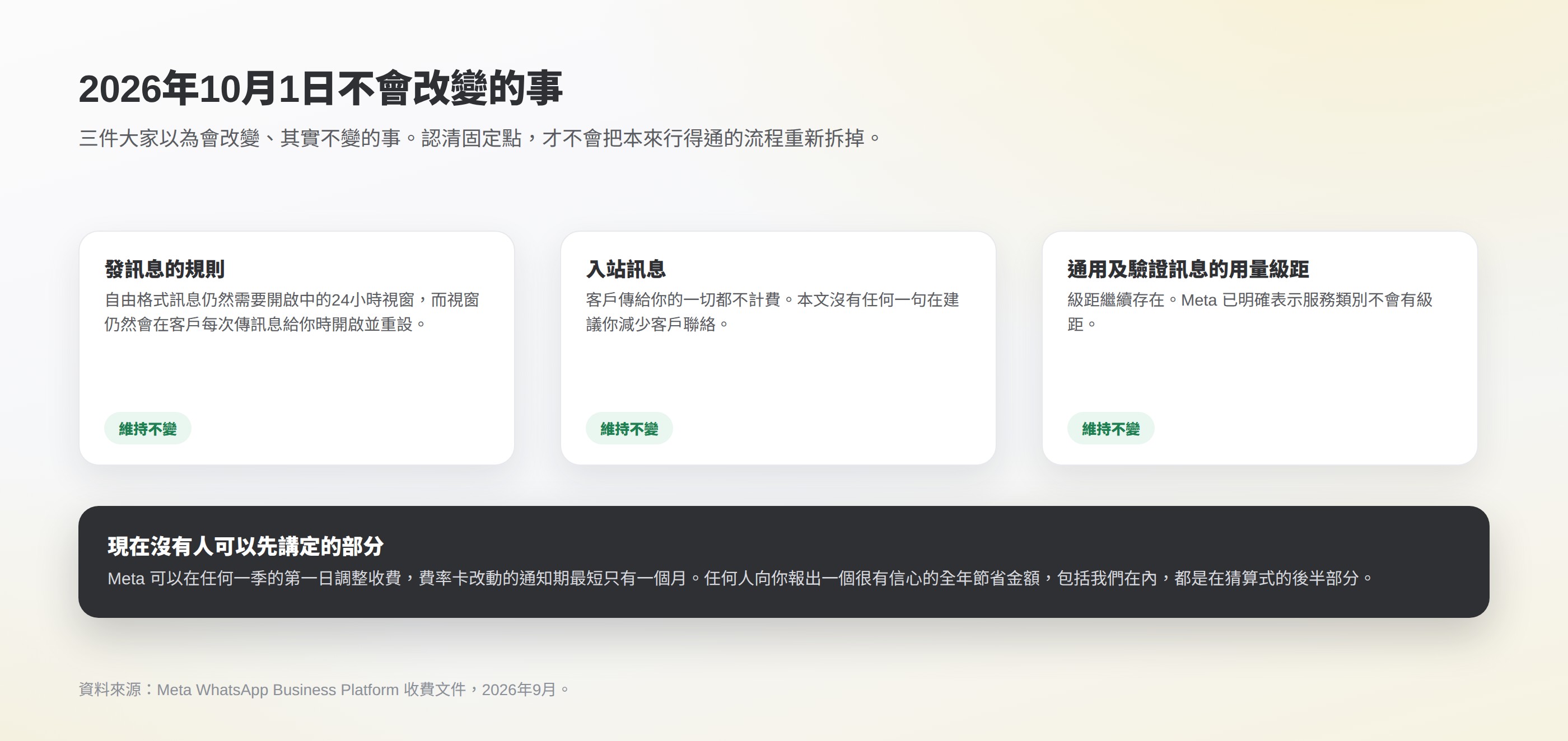Image resolution: width=1568 pixels, height=741 pixels.
Task: Click the description starting 客戶傳給你的一切都不計費
Action: [772, 312]
